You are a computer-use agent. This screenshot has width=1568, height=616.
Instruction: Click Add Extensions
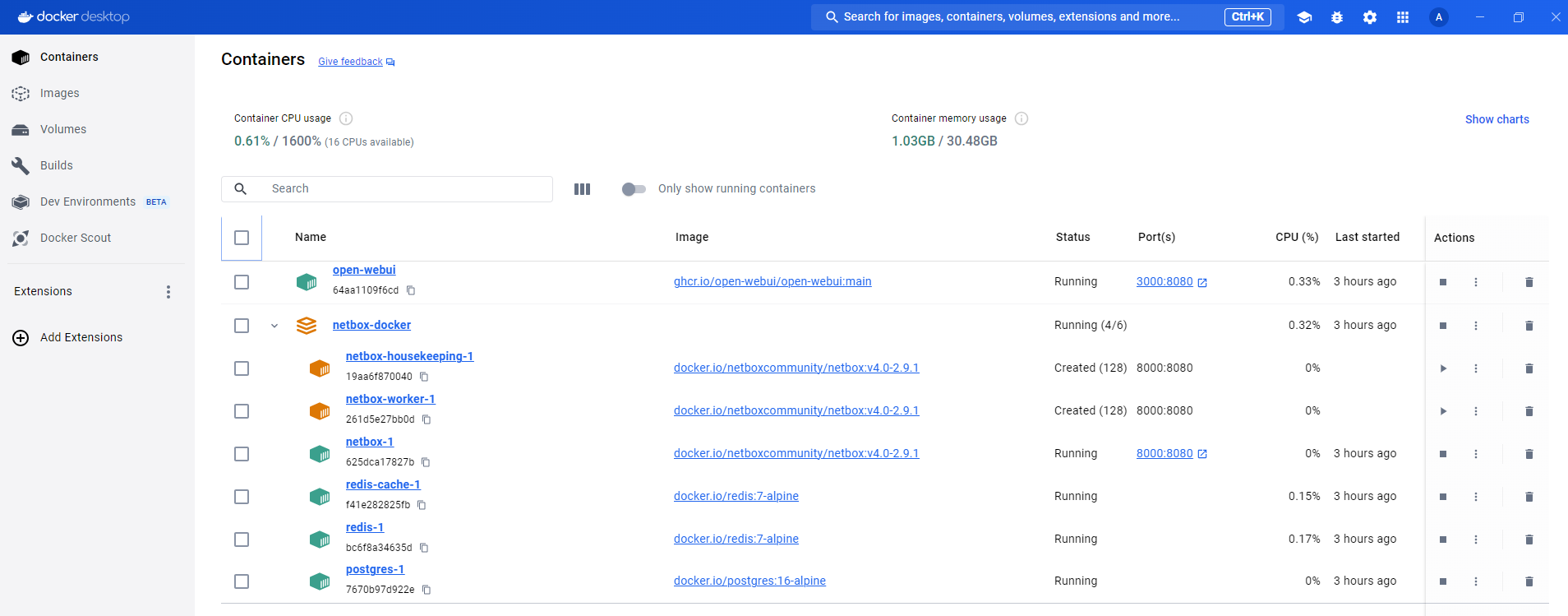67,337
